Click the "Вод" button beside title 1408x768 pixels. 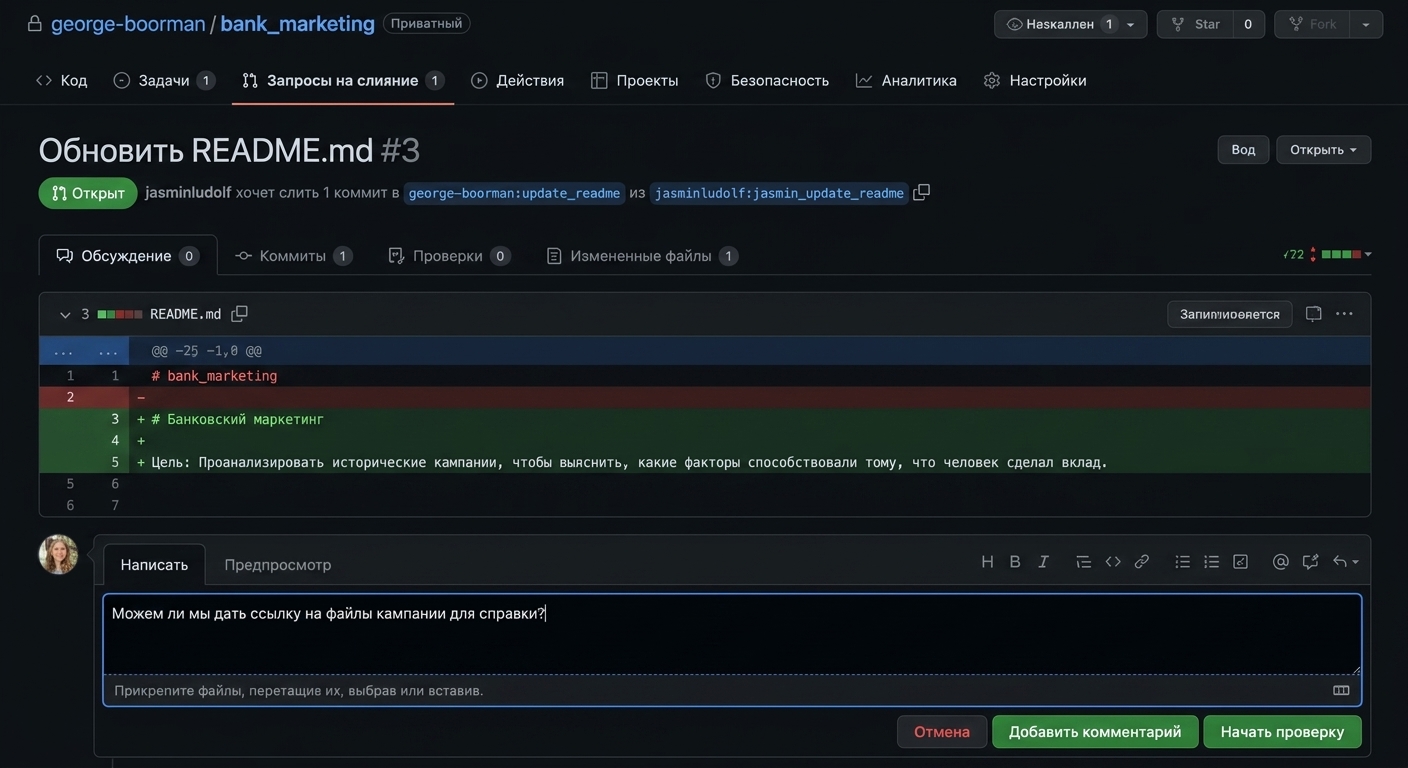pos(1243,150)
